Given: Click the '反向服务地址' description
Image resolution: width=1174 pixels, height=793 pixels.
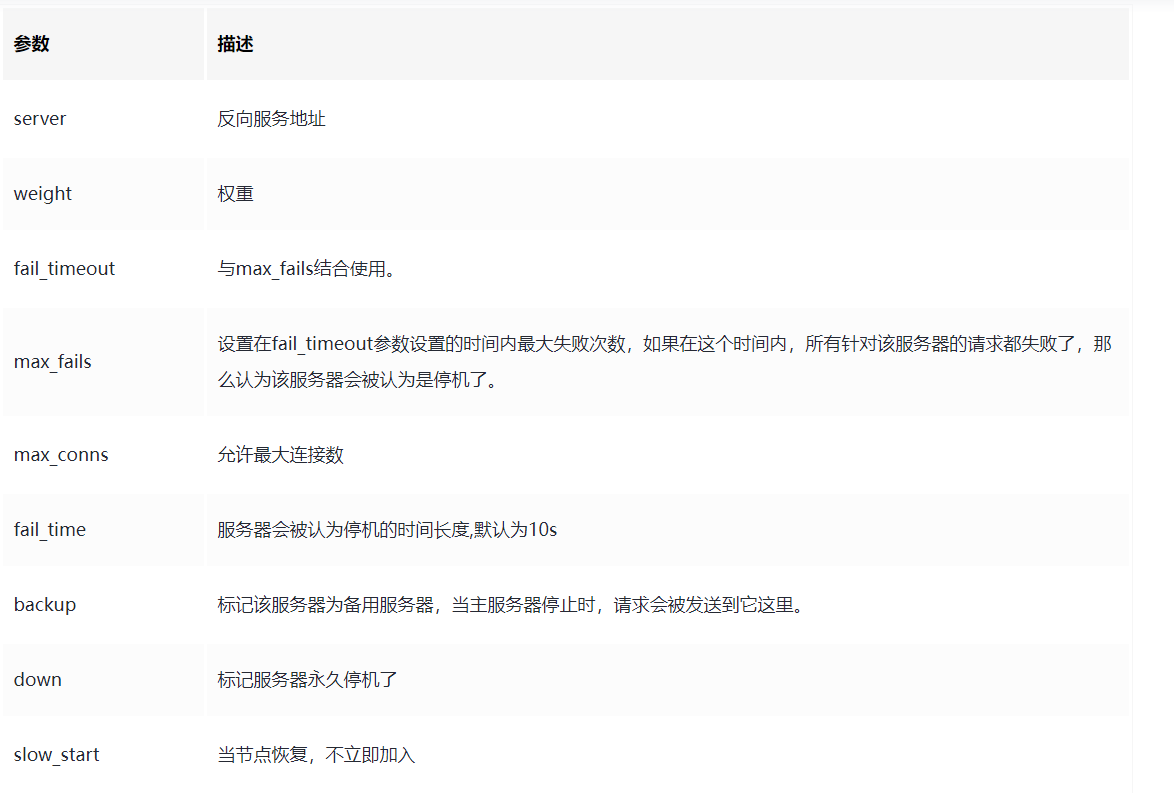Looking at the screenshot, I should pos(271,119).
